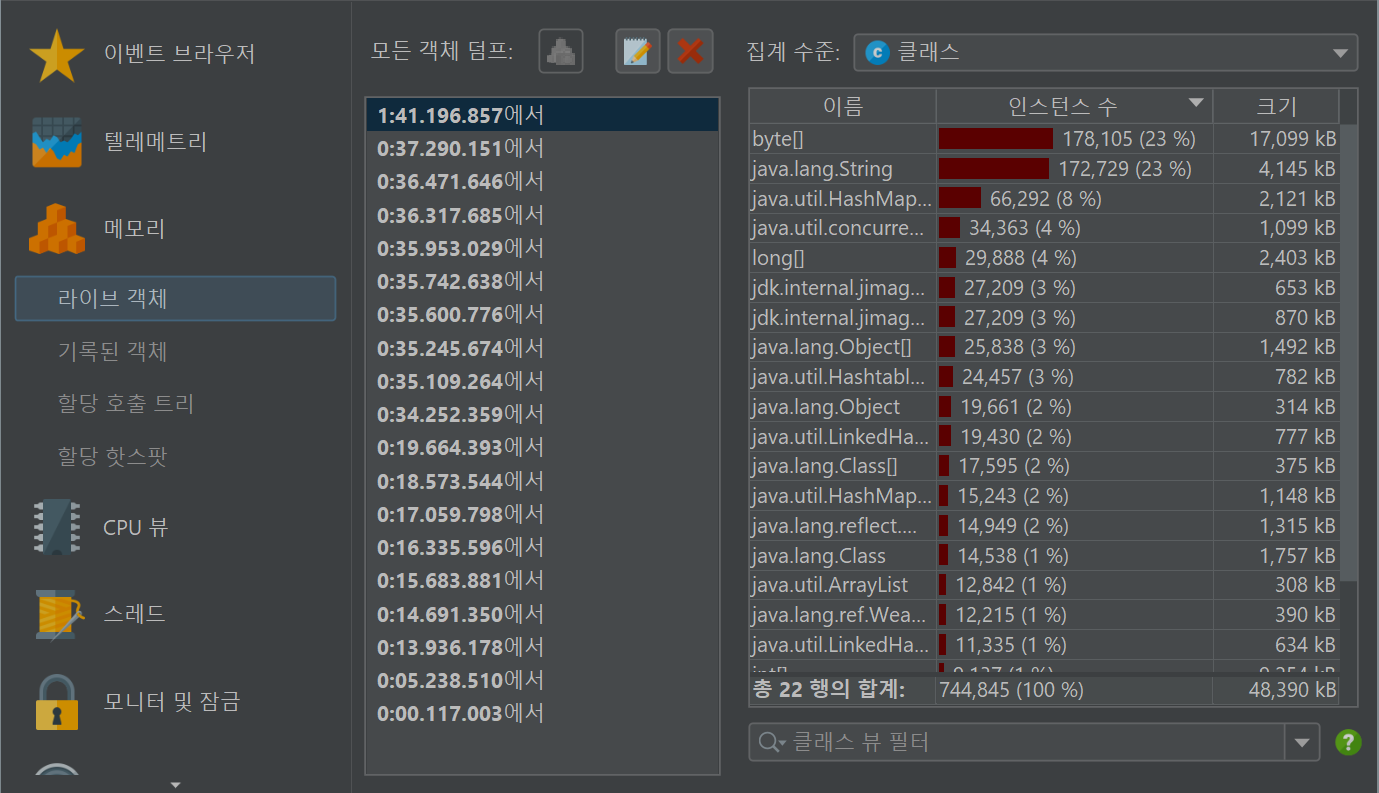Click the edit notepad icon button
Image resolution: width=1379 pixels, height=793 pixels.
pyautogui.click(x=637, y=51)
